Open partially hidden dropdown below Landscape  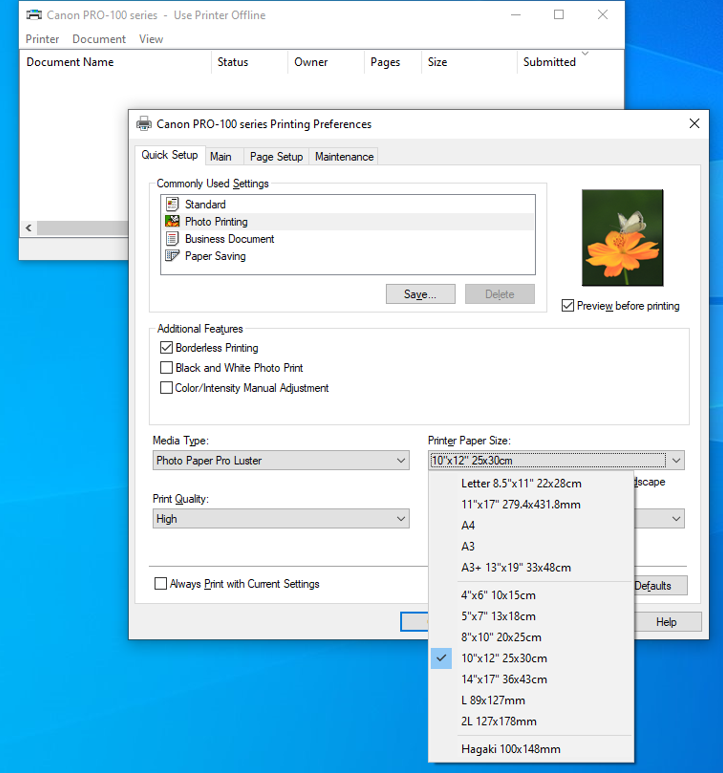[x=659, y=519]
